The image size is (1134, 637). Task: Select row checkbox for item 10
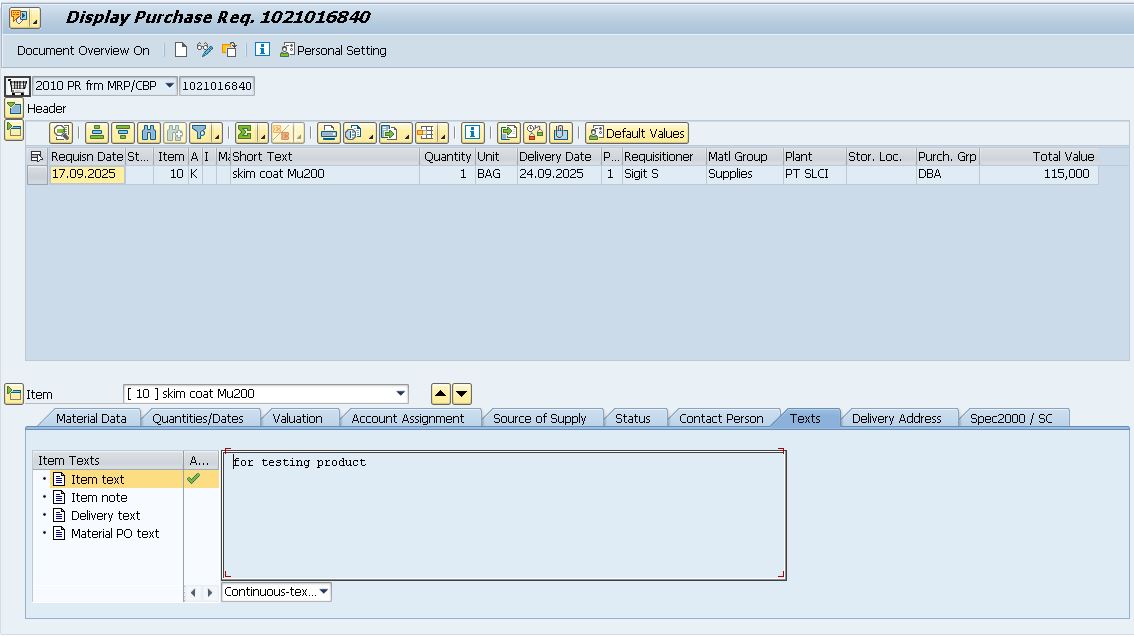(37, 174)
